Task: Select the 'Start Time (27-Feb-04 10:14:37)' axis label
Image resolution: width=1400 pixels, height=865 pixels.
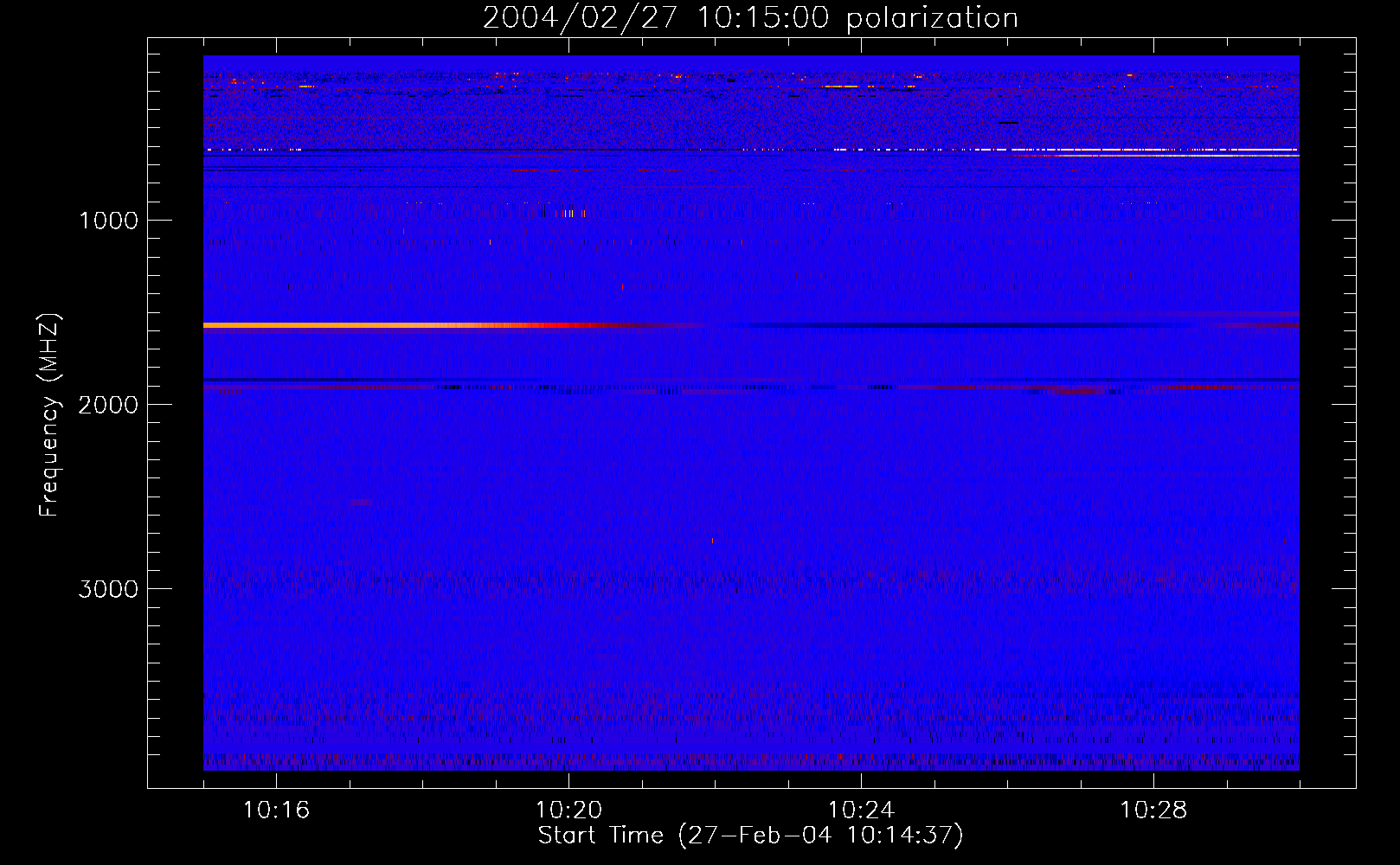Action: click(x=750, y=836)
